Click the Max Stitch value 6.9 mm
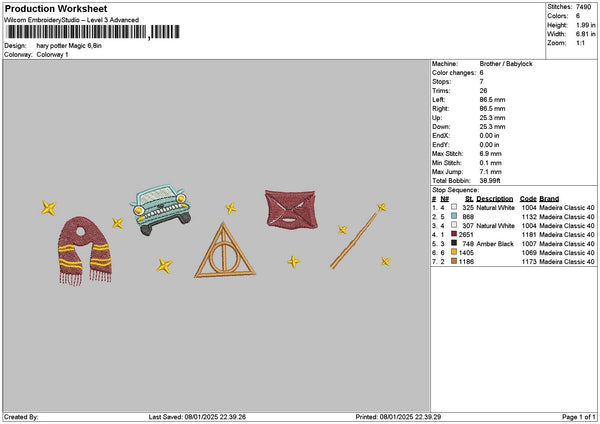 491,154
